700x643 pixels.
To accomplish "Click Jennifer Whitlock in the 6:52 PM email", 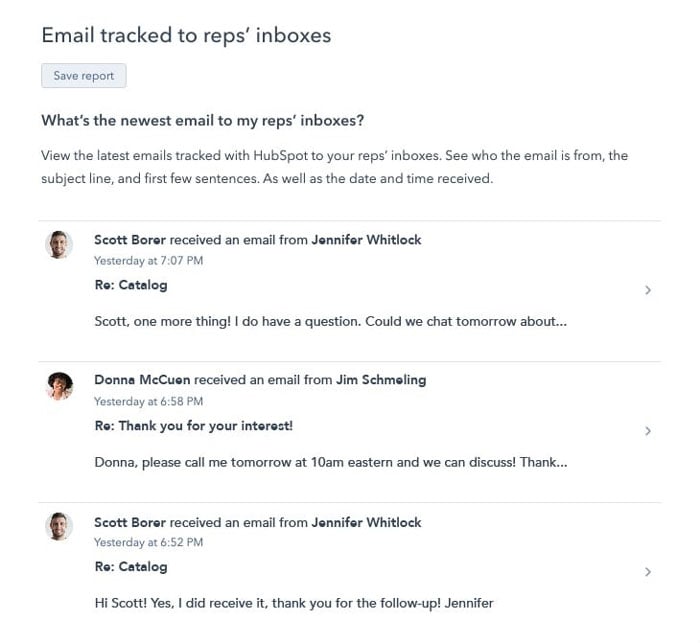I will (x=366, y=522).
